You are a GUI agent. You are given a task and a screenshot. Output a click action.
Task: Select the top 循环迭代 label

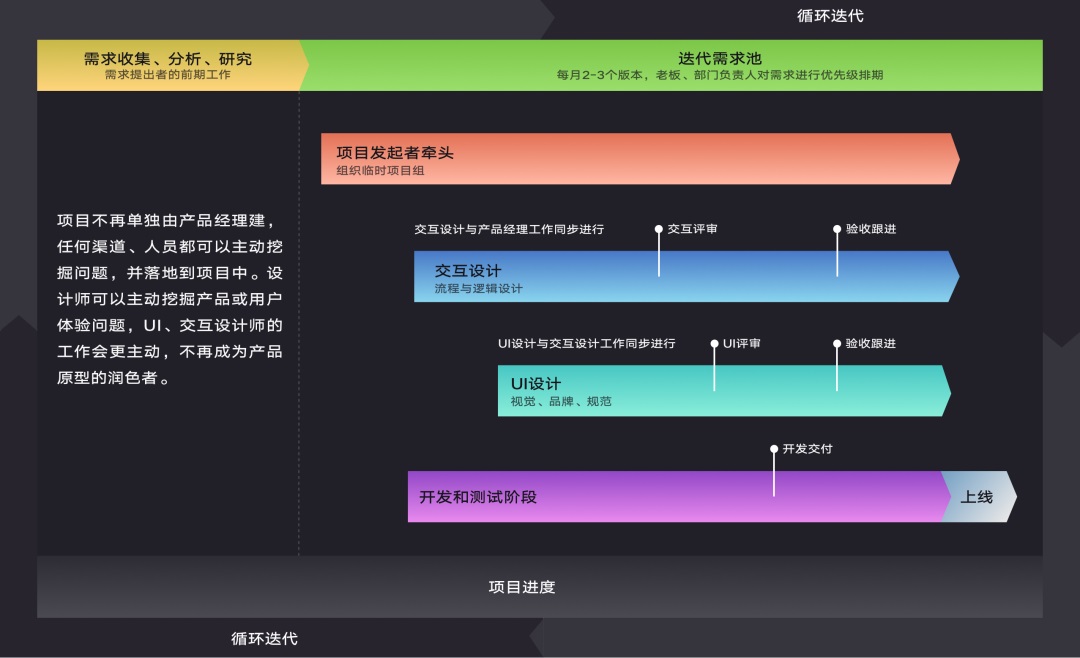pos(830,15)
